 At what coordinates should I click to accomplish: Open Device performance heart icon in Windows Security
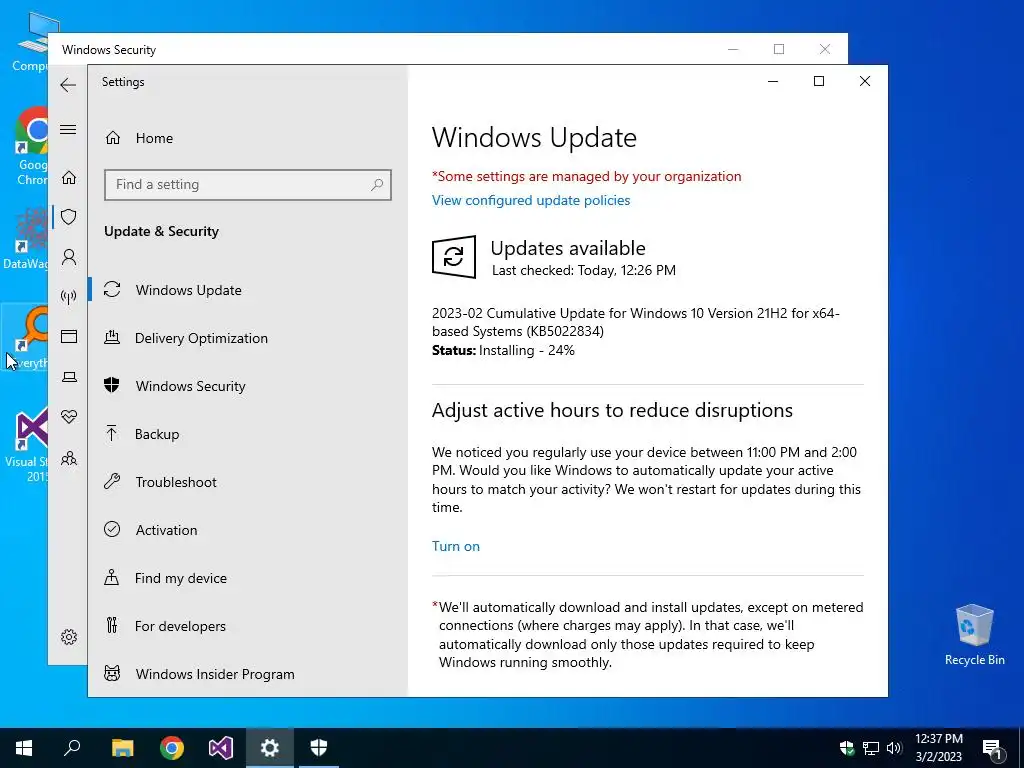(69, 417)
